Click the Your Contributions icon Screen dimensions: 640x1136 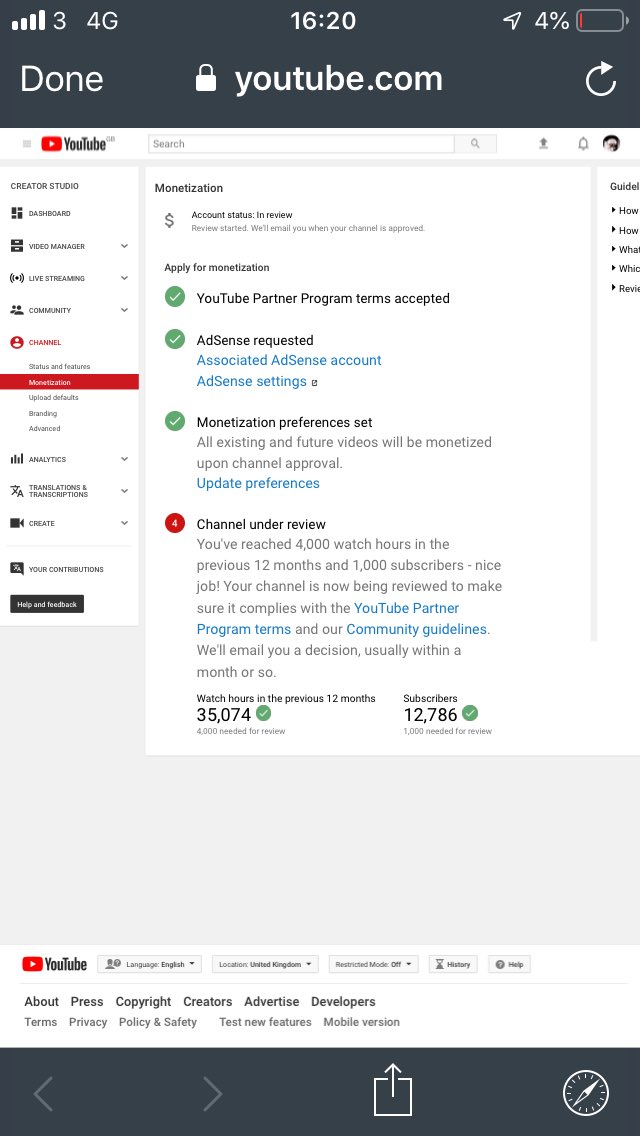coord(17,569)
